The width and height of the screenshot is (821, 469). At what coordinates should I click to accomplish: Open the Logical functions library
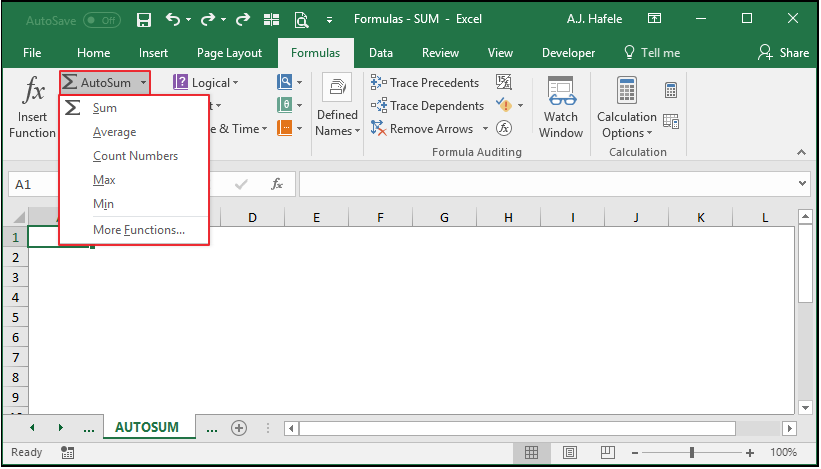[205, 83]
